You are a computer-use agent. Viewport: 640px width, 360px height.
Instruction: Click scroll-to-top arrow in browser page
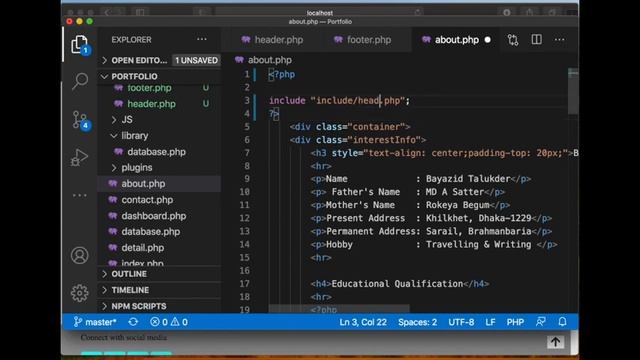tap(556, 342)
